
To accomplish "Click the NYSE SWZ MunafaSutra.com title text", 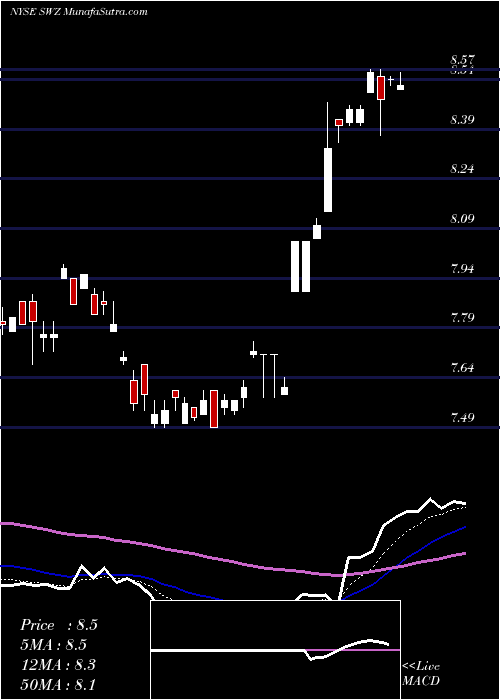I will pos(79,12).
